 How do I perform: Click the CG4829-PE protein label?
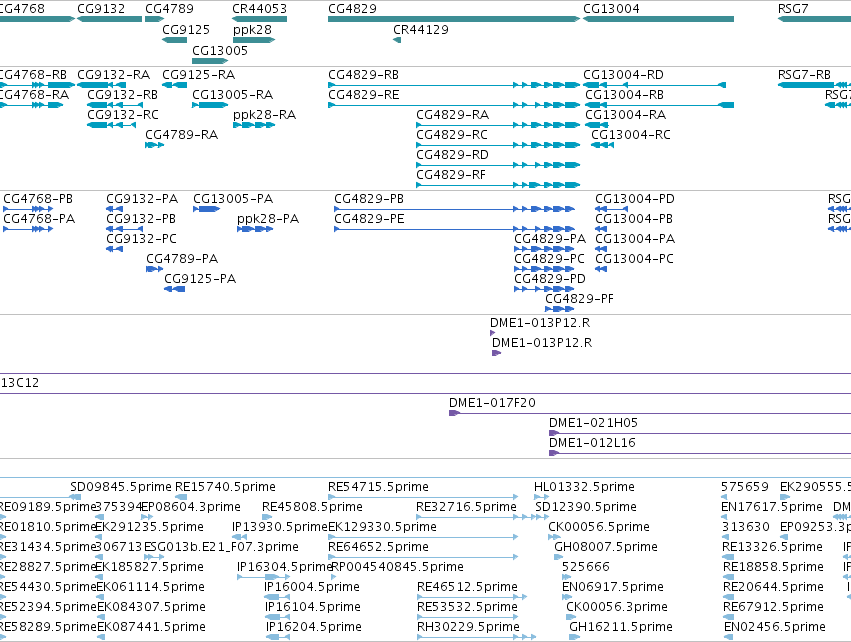tap(369, 219)
